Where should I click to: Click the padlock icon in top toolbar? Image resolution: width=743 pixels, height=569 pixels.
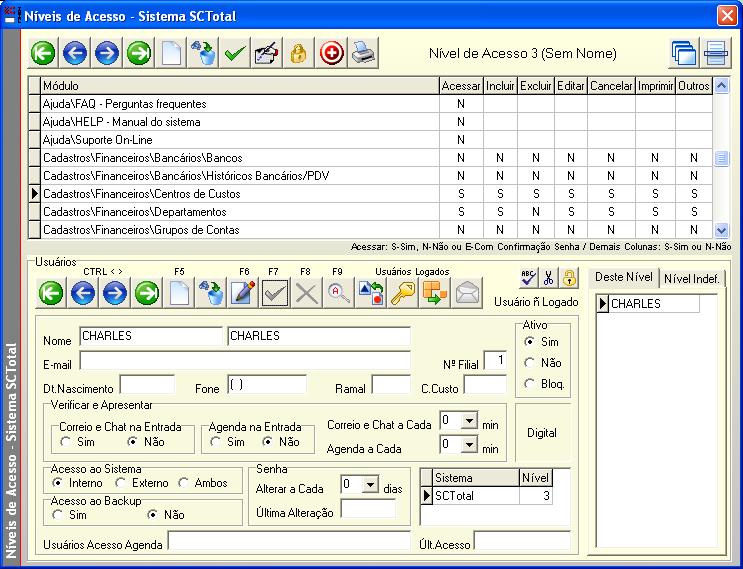click(298, 54)
